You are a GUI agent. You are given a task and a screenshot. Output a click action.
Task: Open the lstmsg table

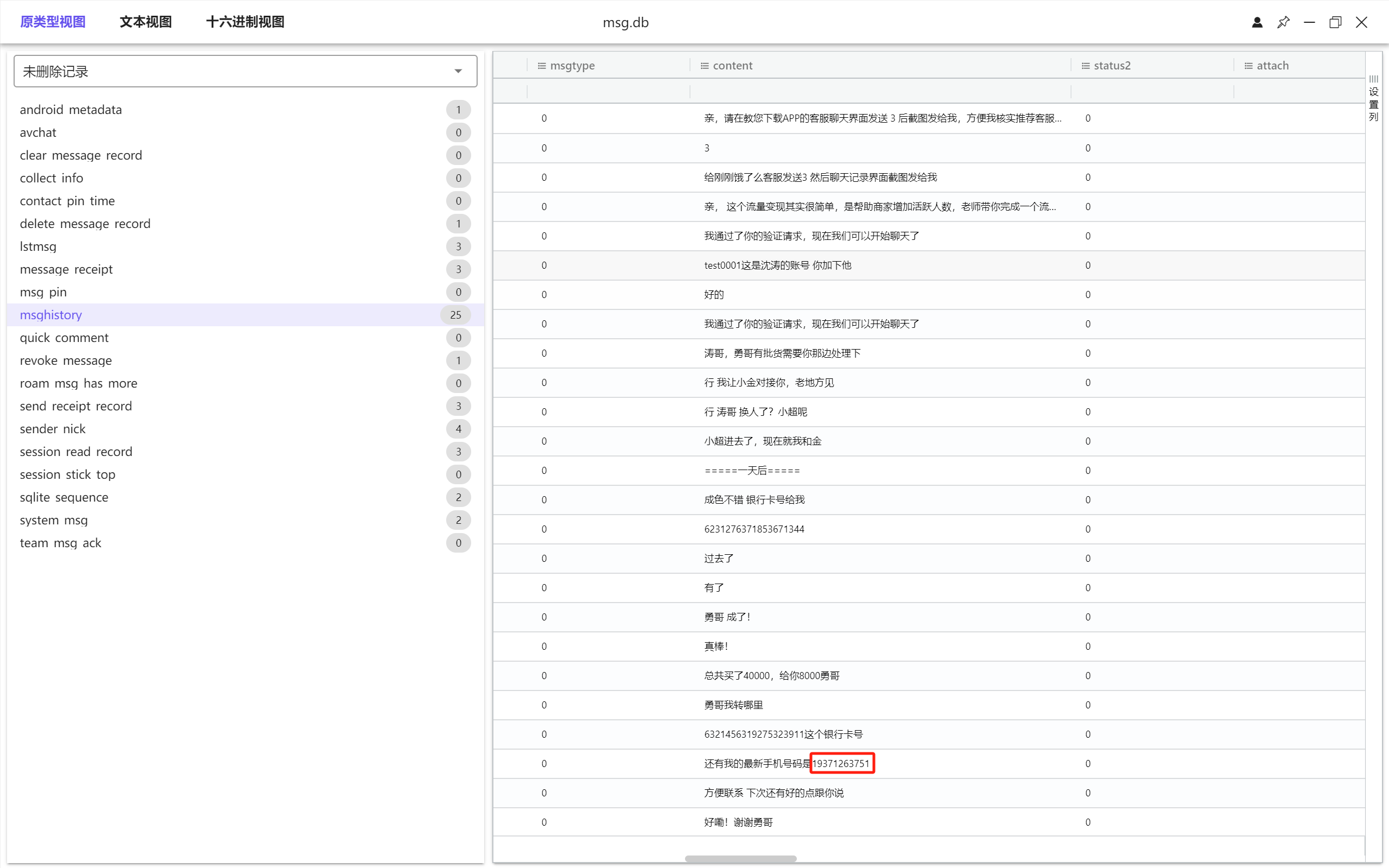[39, 246]
